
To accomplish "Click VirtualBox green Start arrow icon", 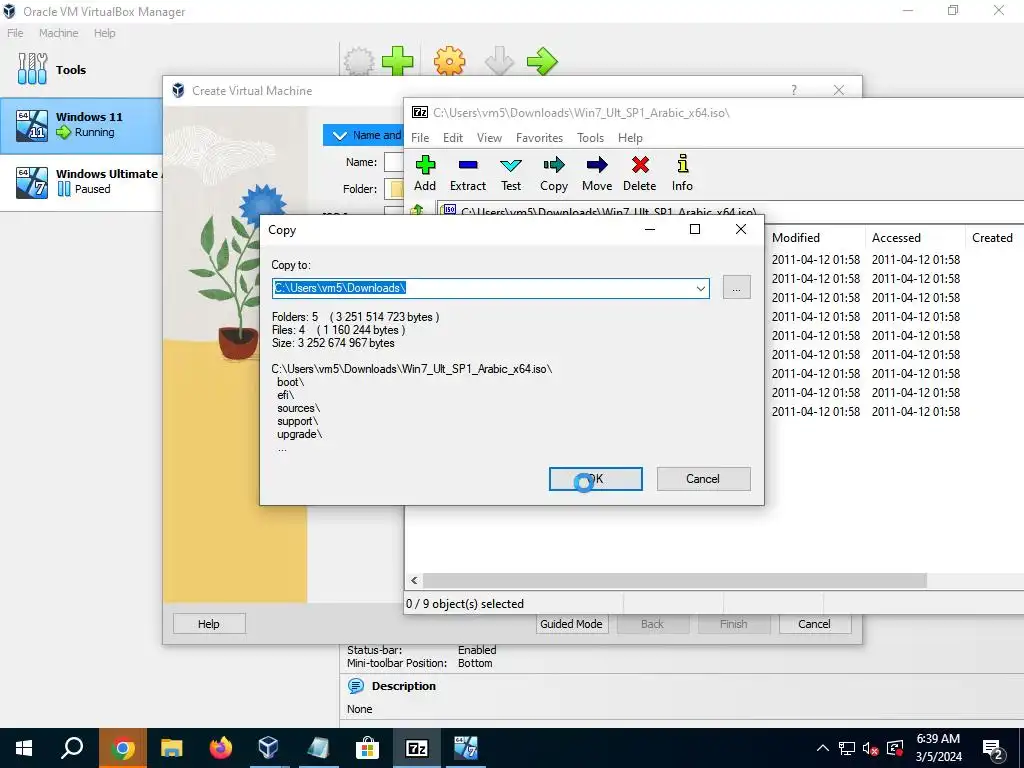I will click(542, 62).
